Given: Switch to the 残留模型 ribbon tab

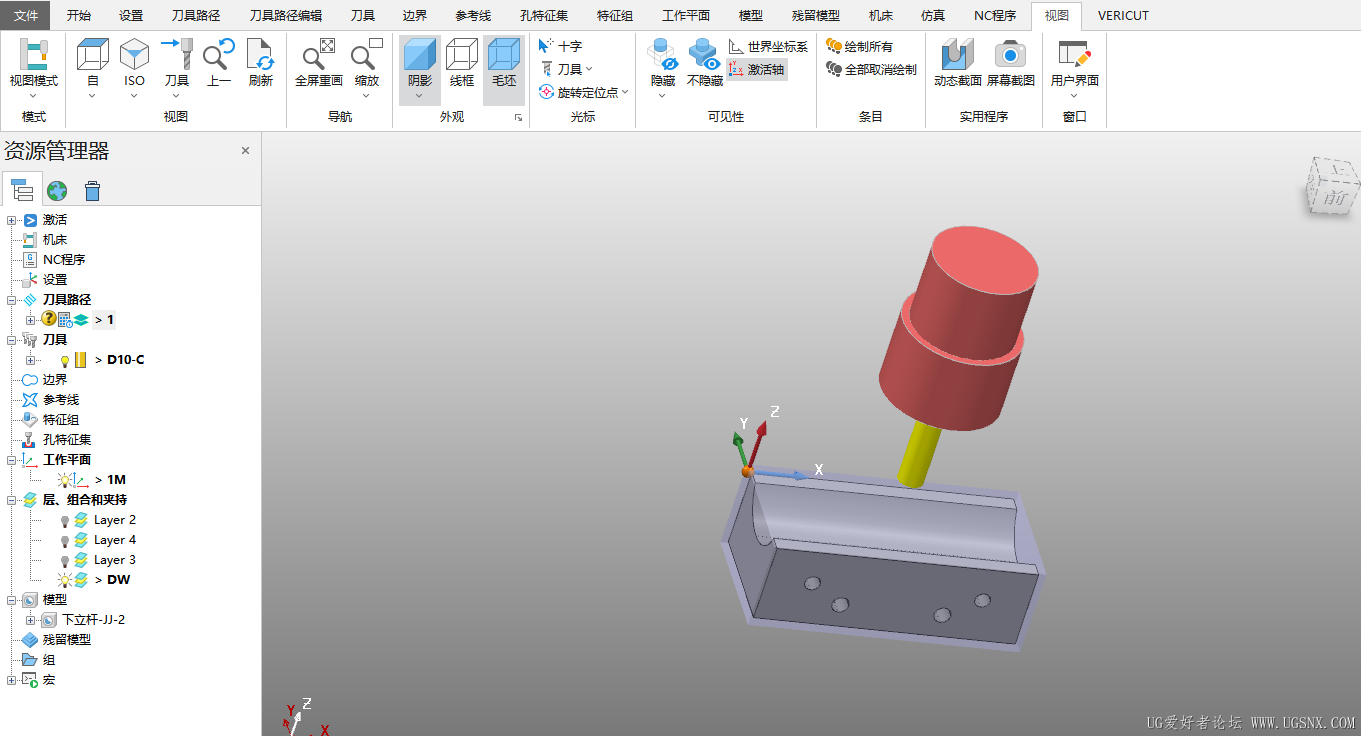Looking at the screenshot, I should click(x=816, y=15).
